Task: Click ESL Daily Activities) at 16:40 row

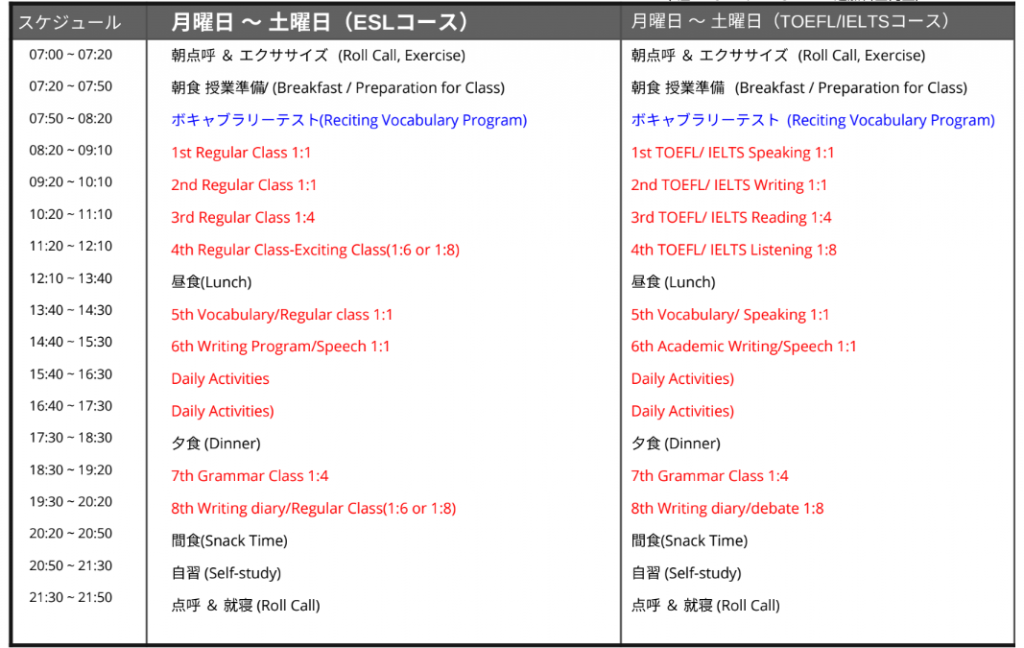Action: pyautogui.click(x=222, y=412)
